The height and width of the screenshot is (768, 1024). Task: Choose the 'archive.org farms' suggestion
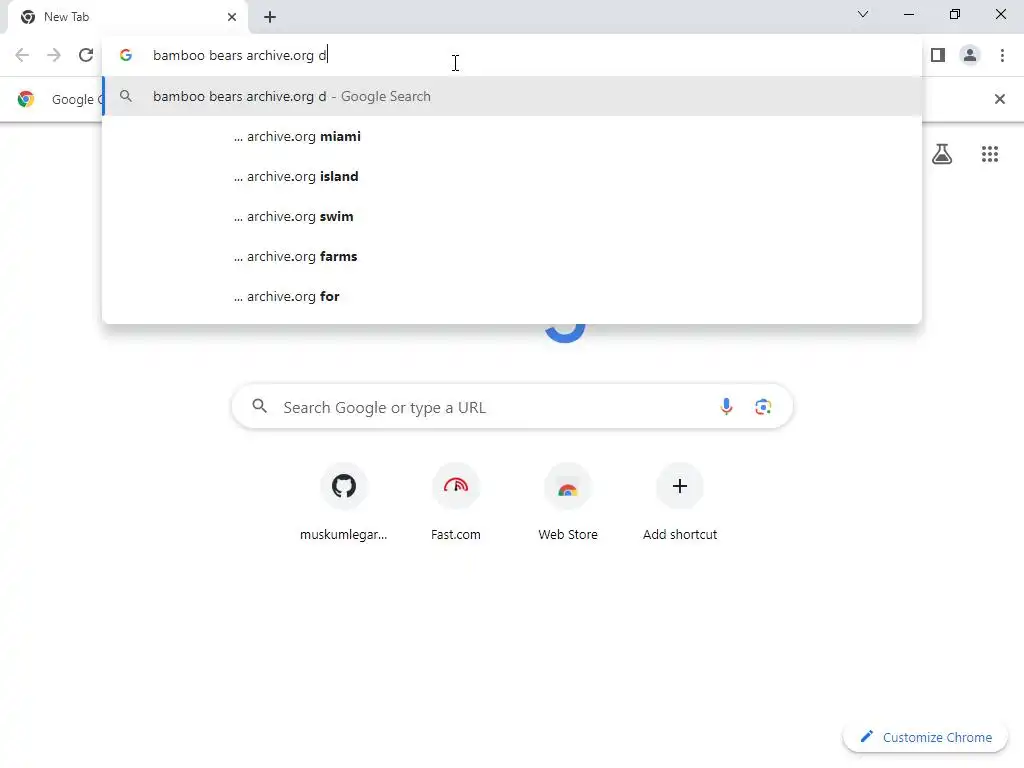512,256
